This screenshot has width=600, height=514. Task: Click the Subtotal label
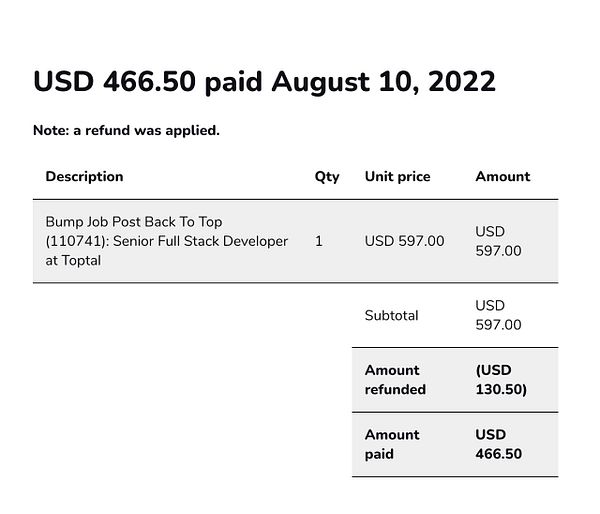(391, 315)
